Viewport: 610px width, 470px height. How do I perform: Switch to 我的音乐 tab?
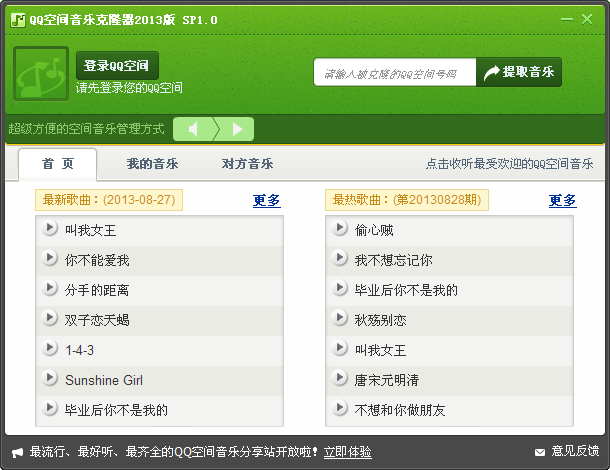[152, 164]
